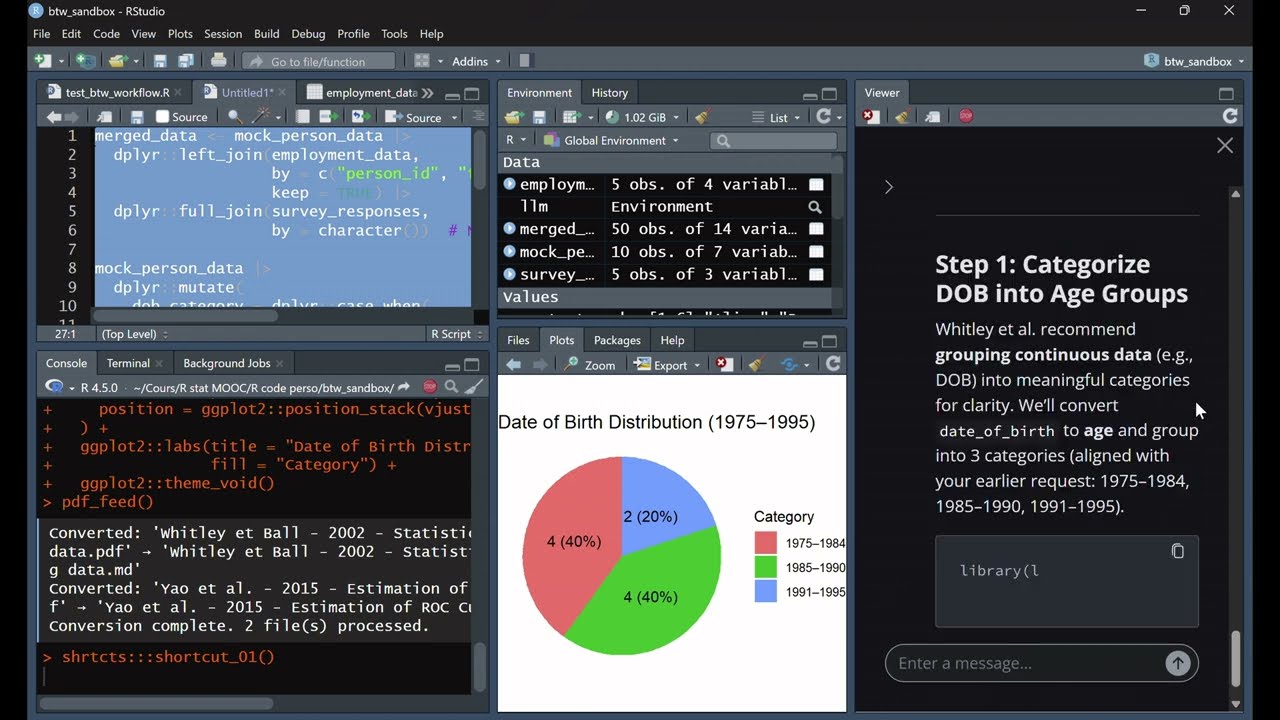This screenshot has height=720, width=1280.
Task: Maximize the Viewer pane
Action: point(1226,93)
